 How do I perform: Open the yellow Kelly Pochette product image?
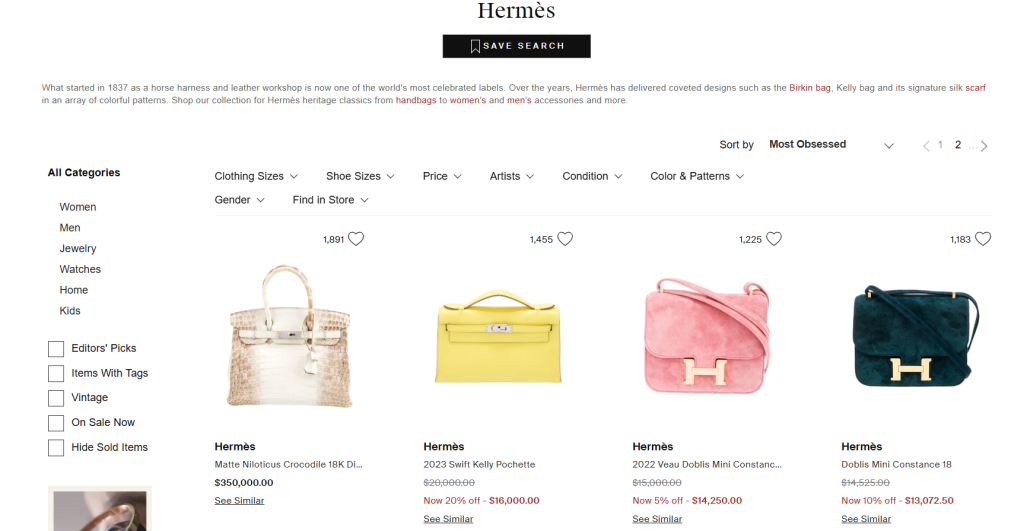coord(498,337)
